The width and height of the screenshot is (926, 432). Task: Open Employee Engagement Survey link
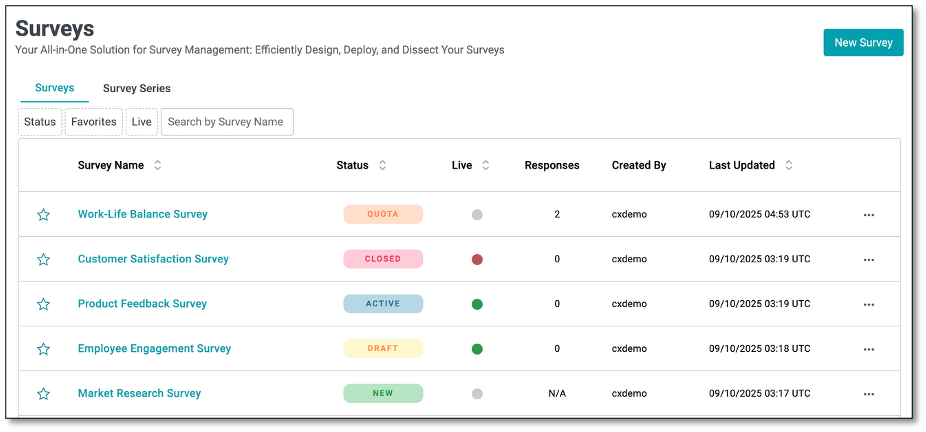tap(155, 349)
